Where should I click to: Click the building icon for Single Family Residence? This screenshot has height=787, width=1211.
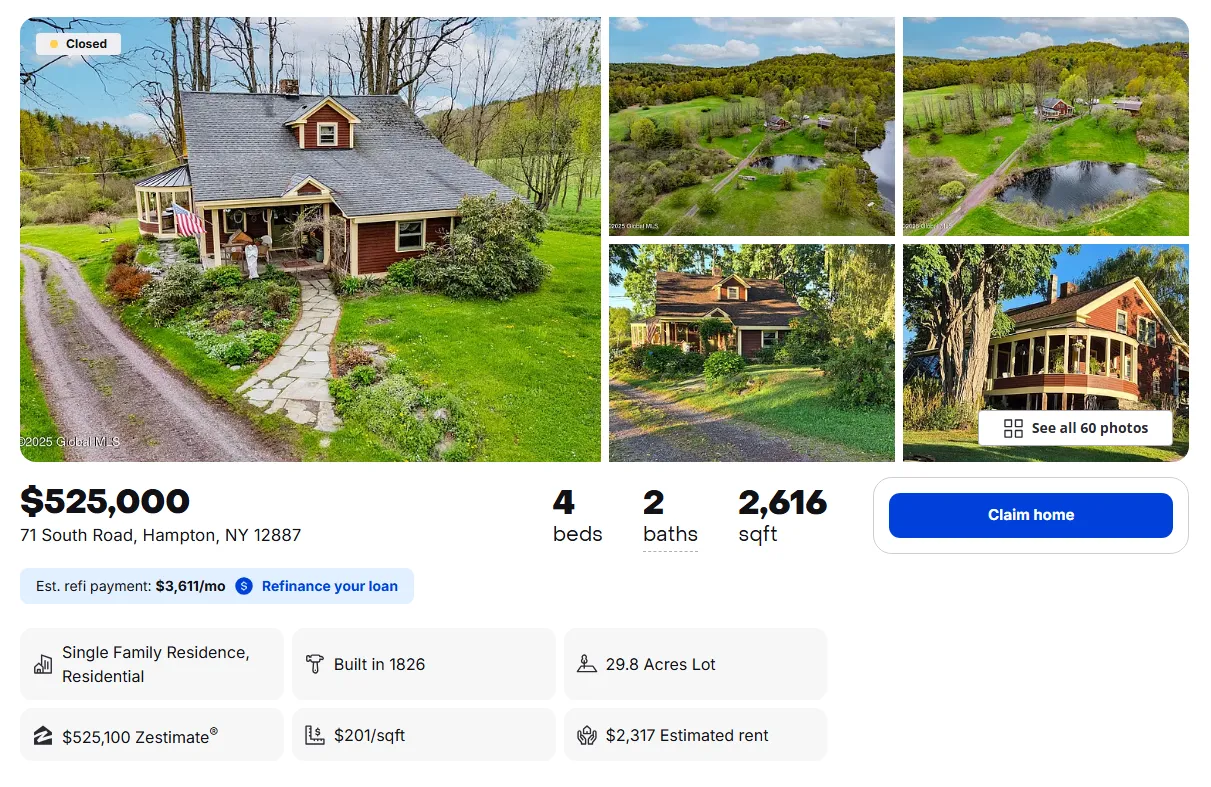43,664
